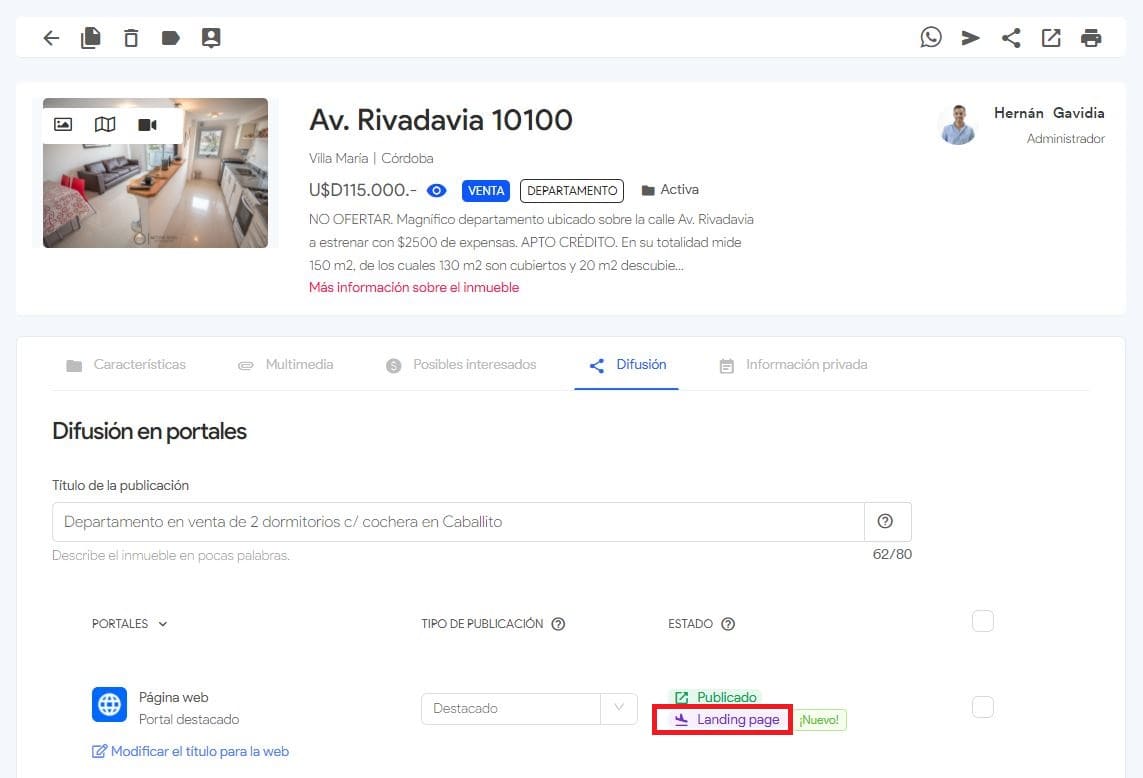The width and height of the screenshot is (1143, 778).
Task: Check the Página web portal checkbox
Action: [x=983, y=707]
